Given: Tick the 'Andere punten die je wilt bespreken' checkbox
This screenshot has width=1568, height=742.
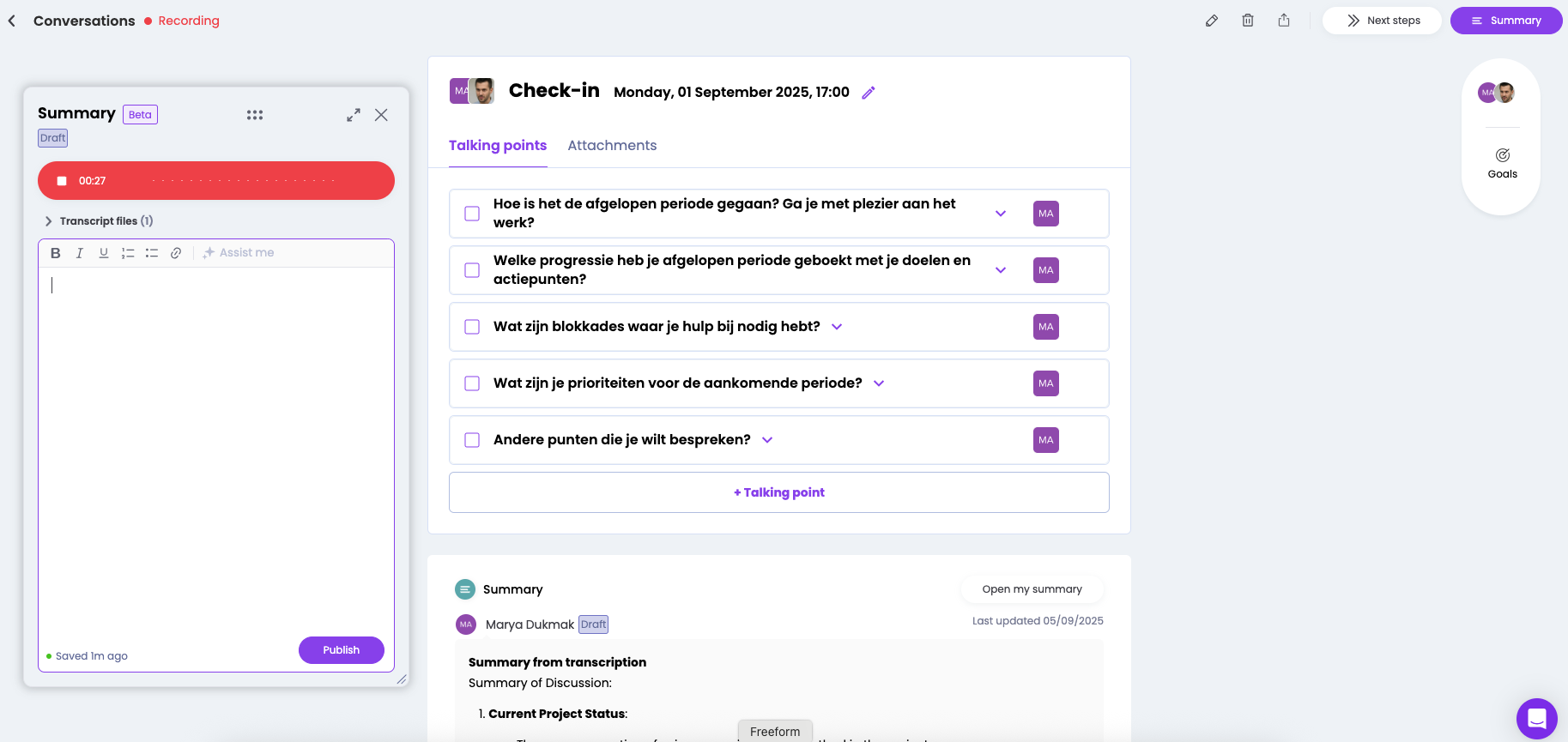Looking at the screenshot, I should click(x=472, y=440).
